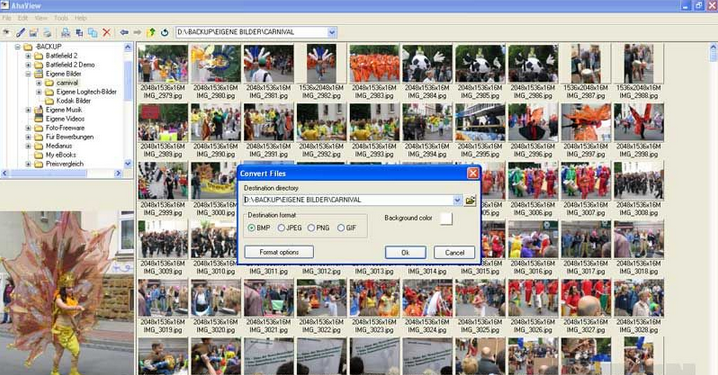This screenshot has height=375, width=718.
Task: Select the JPEG destination format
Action: click(281, 228)
